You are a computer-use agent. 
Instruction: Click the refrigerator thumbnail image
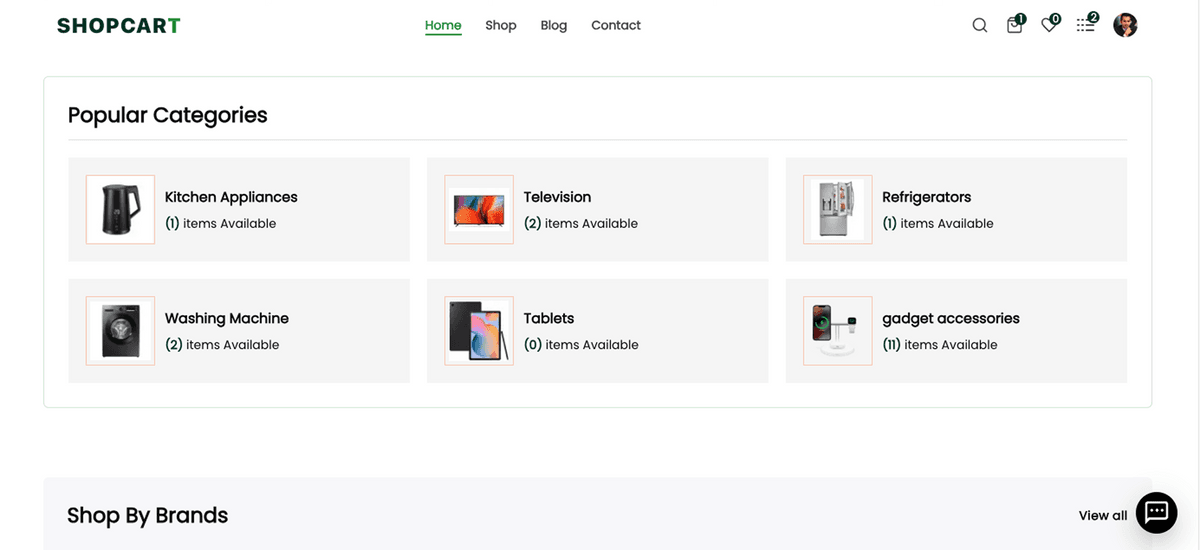838,210
